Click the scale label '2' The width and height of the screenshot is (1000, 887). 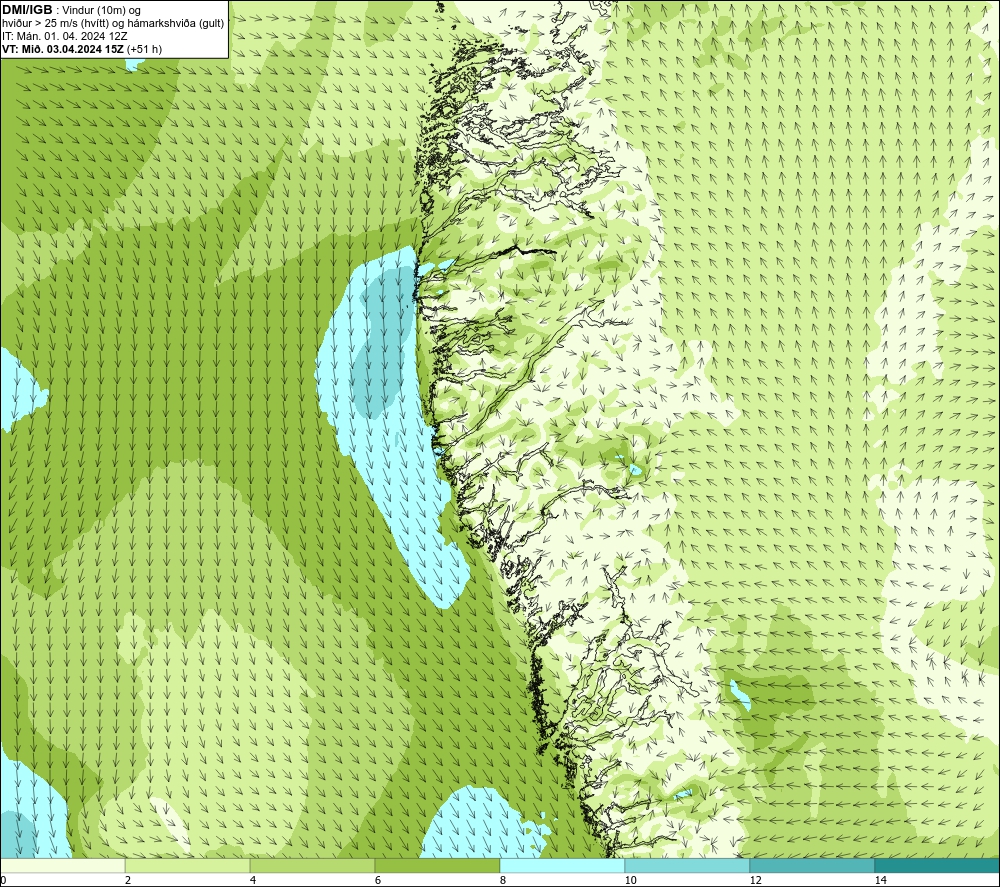(x=128, y=880)
